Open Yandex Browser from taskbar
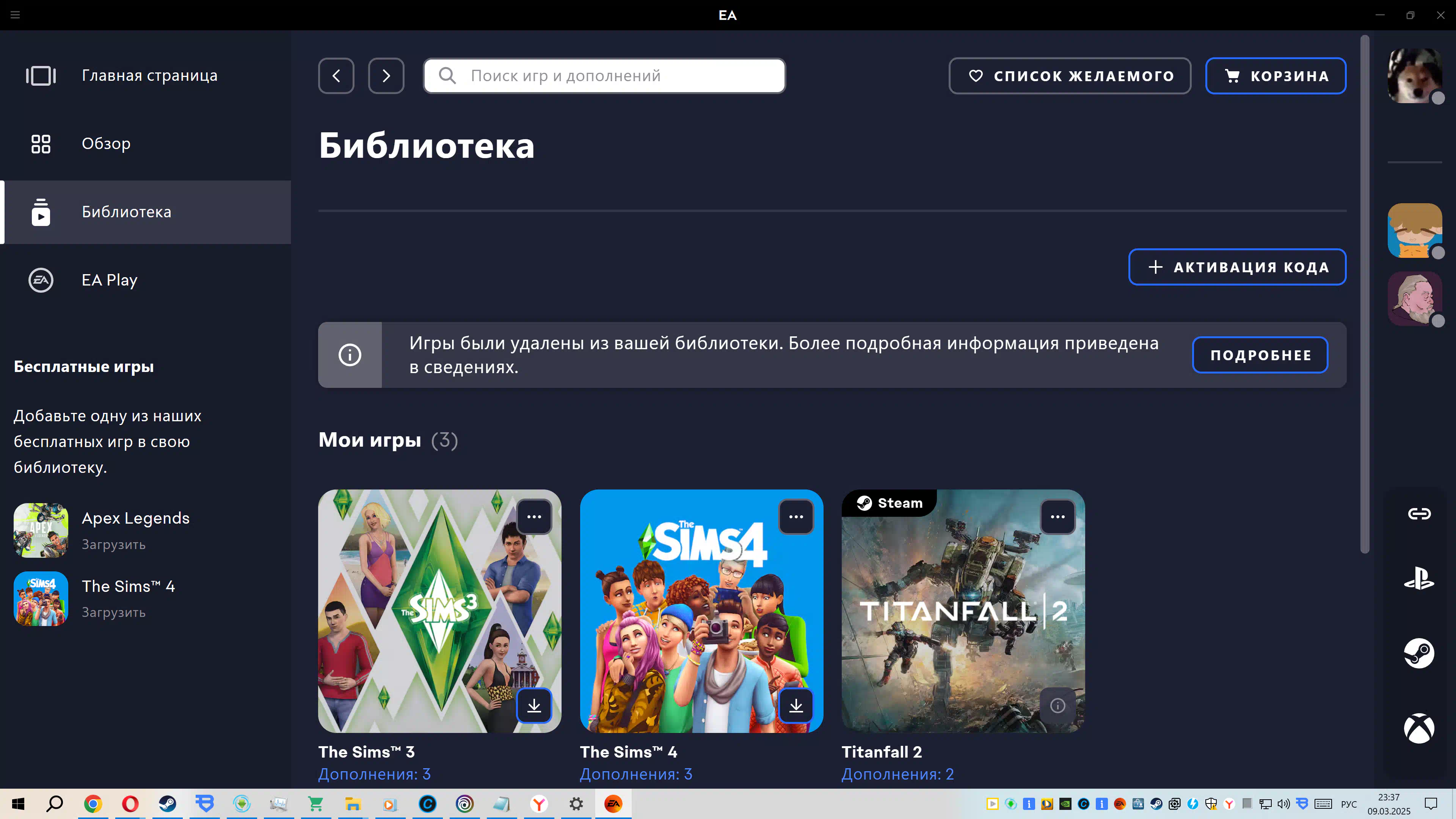1456x819 pixels. coord(539,804)
